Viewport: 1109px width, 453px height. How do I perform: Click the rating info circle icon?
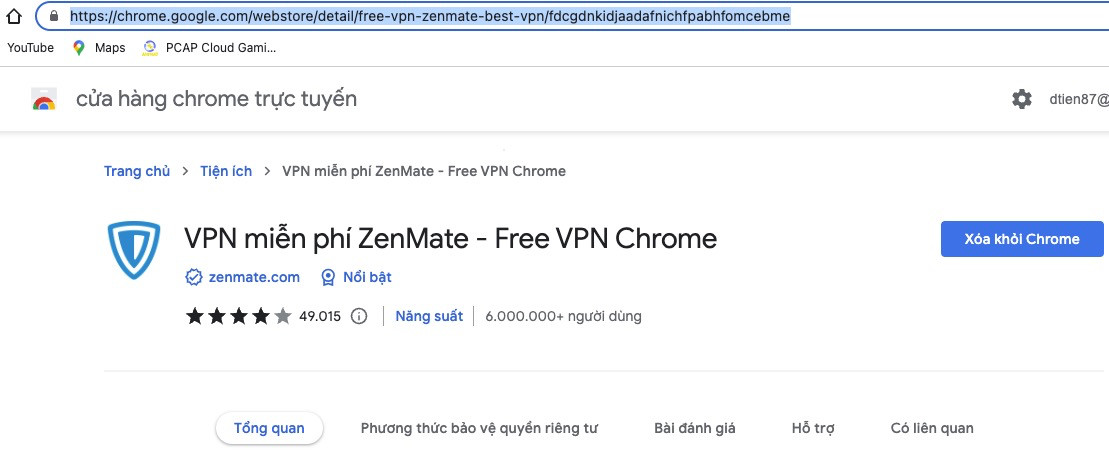[359, 316]
